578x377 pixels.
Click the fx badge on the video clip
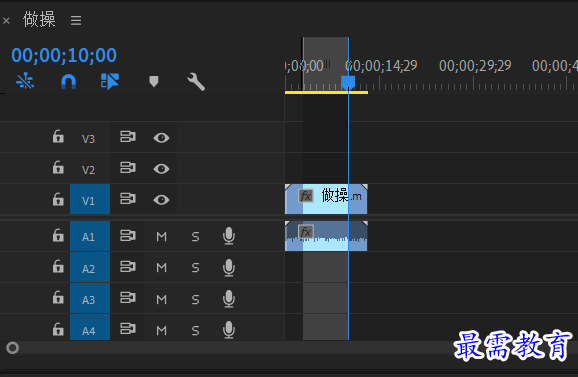306,196
